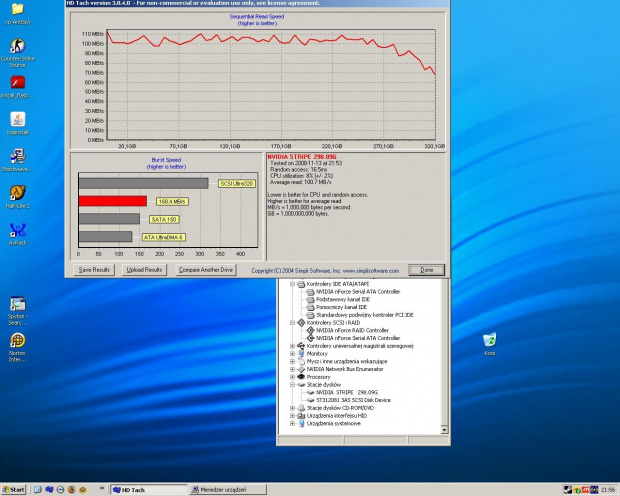620x496 pixels.
Task: Click the Windows Media Player quick launch icon
Action: coord(60,490)
